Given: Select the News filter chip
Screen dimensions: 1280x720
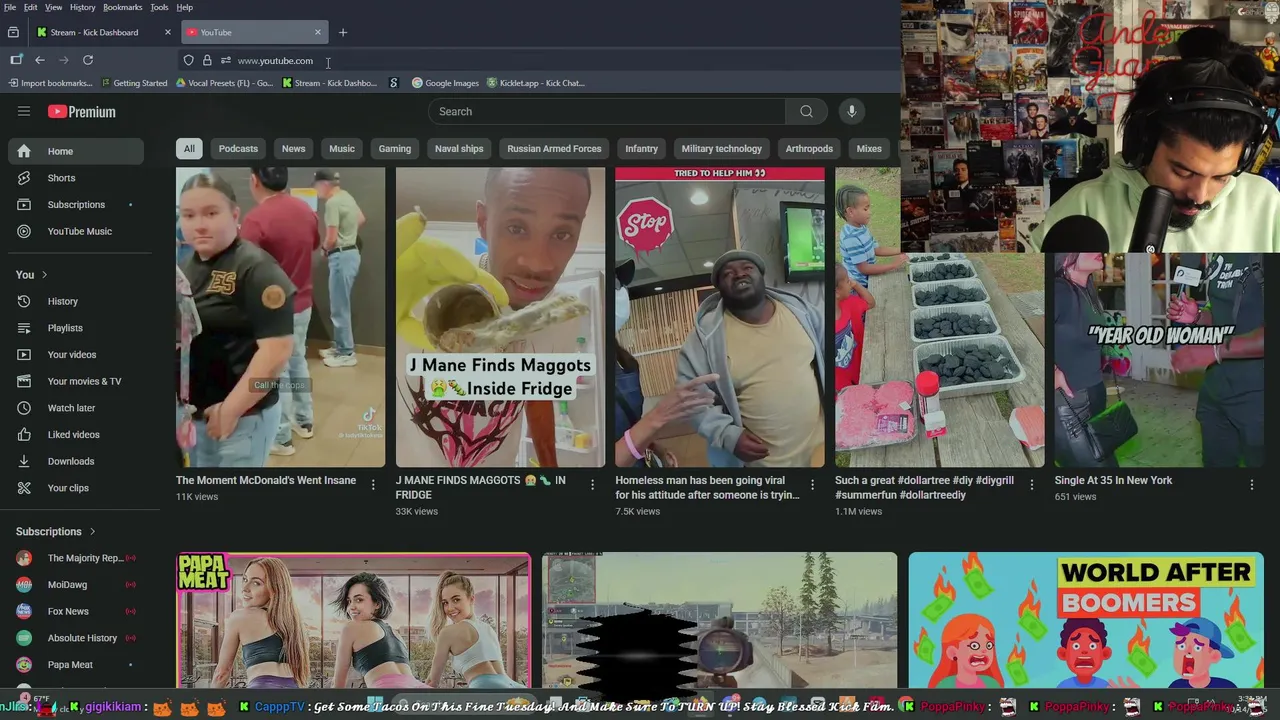Looking at the screenshot, I should (x=293, y=149).
